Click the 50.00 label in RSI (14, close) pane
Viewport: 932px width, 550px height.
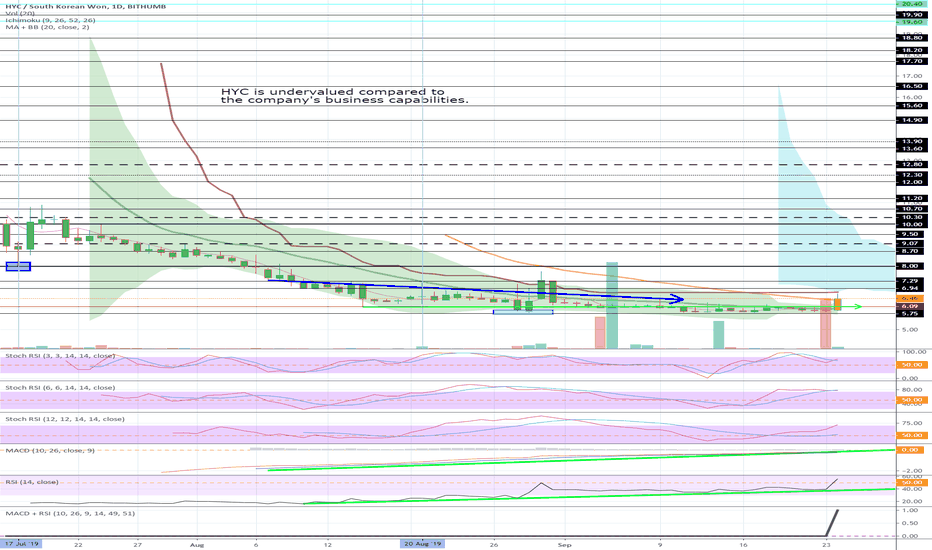[912, 483]
